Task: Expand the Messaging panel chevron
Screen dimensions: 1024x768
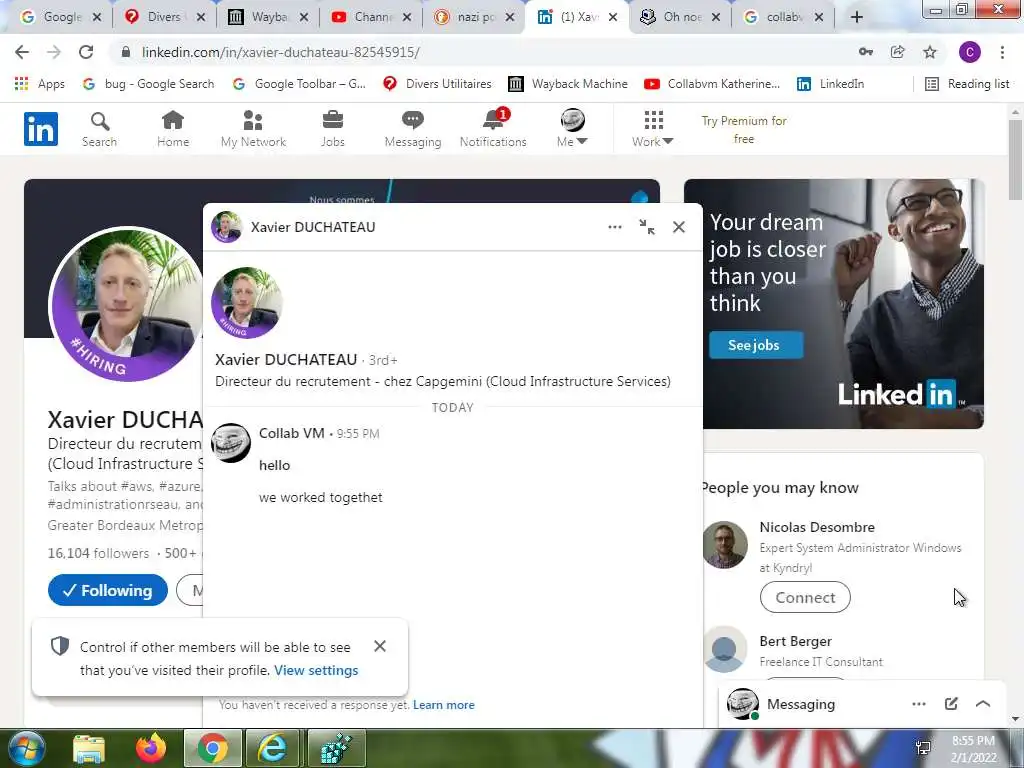Action: coord(983,703)
